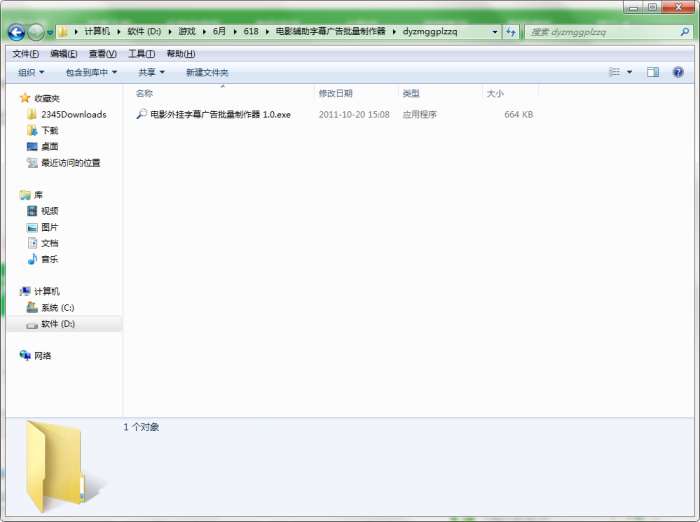Click the 664 KB size cell
Image resolution: width=700 pixels, height=522 pixels.
coord(518,114)
